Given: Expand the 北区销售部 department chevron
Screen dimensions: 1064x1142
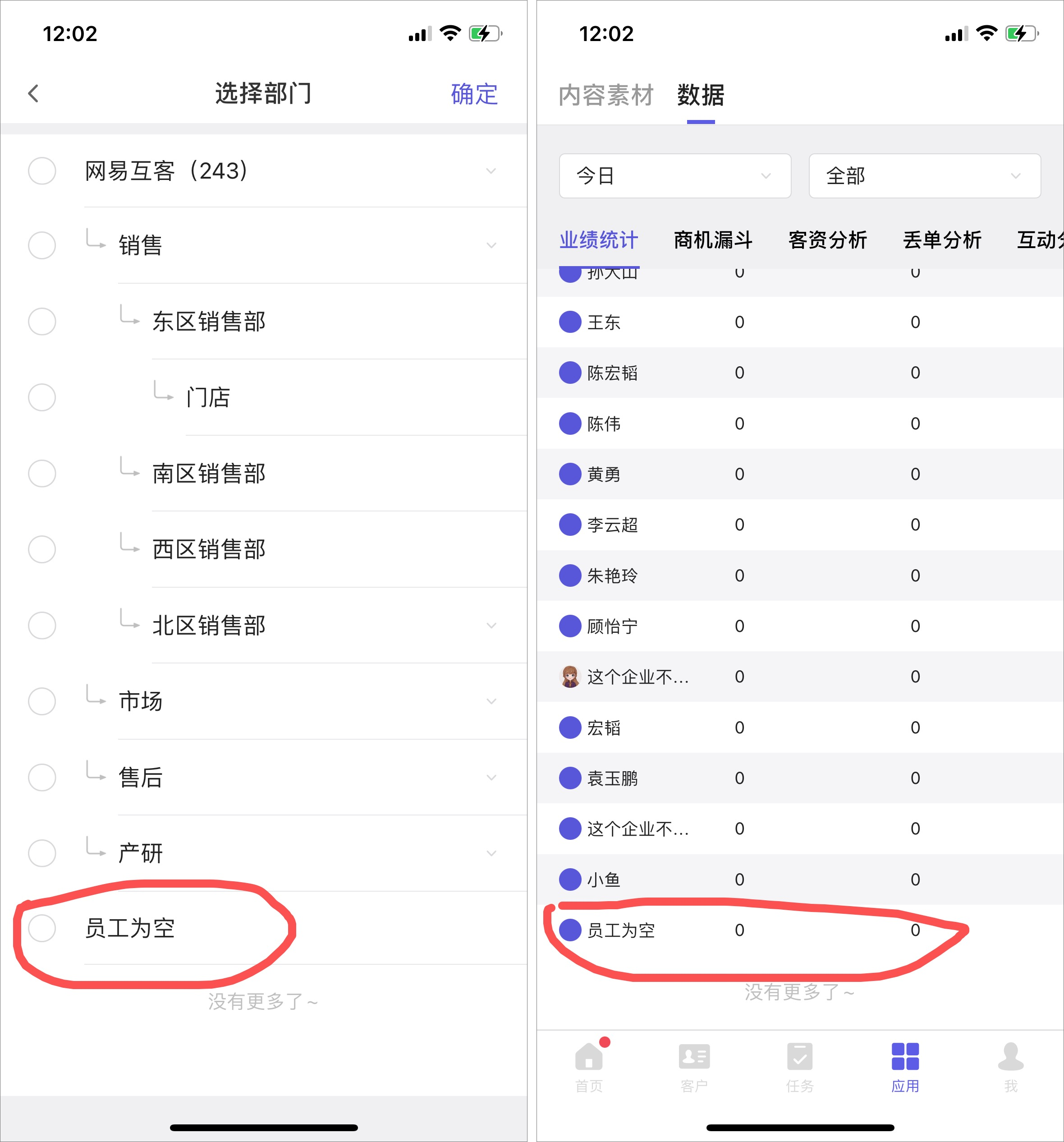Looking at the screenshot, I should click(x=491, y=625).
